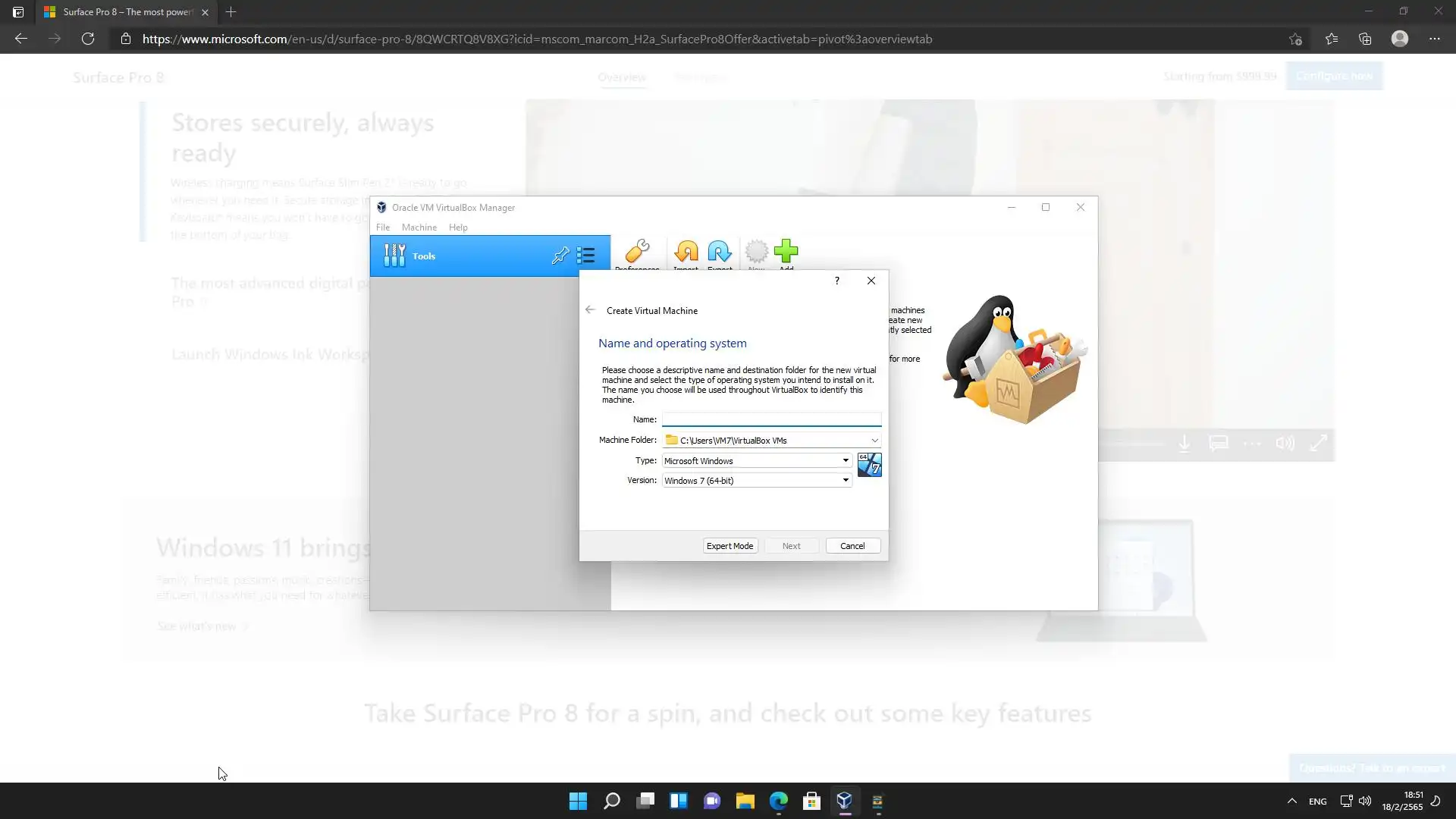1456x819 pixels.
Task: Click the Name text field
Action: point(771,419)
